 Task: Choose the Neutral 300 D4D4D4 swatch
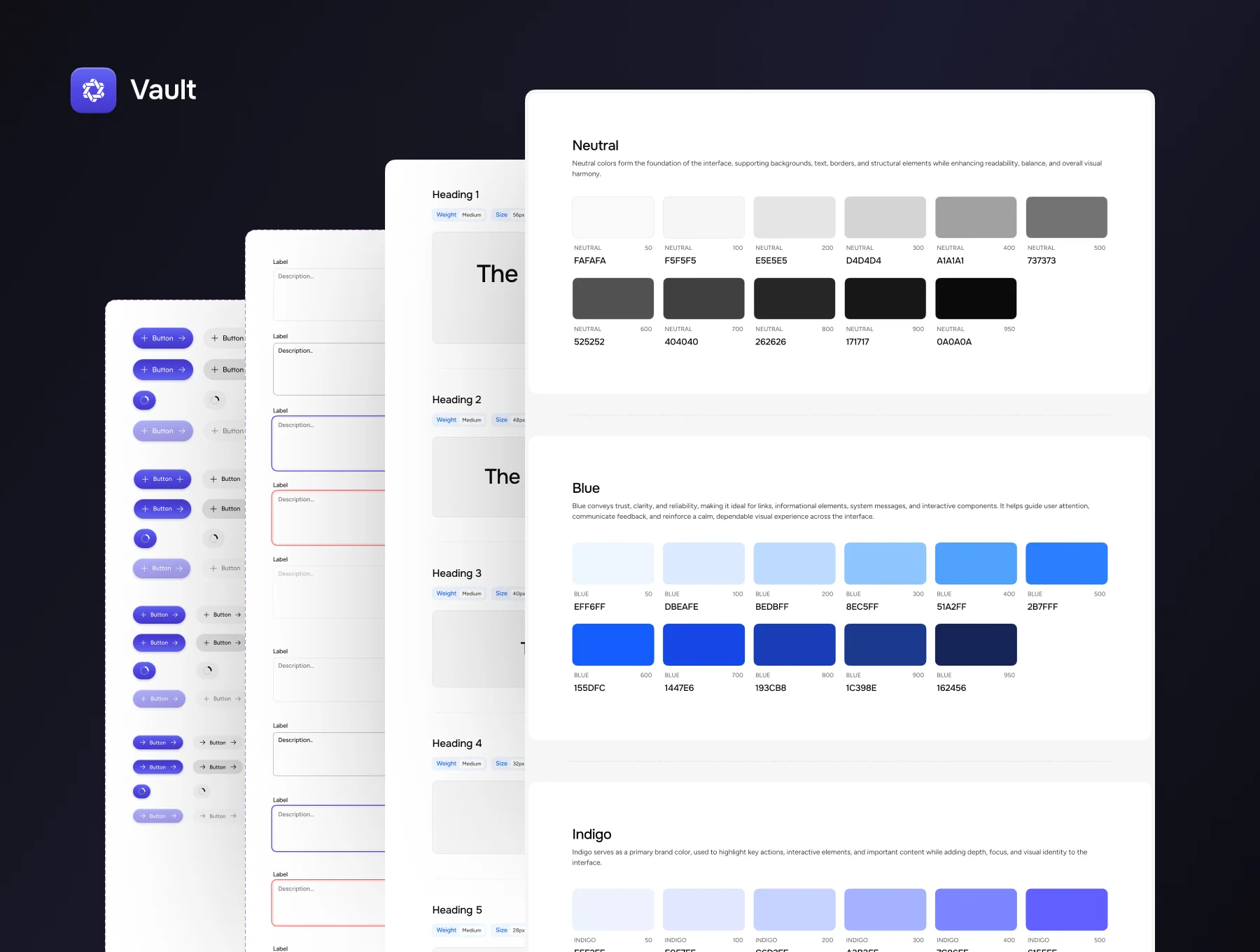(x=885, y=217)
